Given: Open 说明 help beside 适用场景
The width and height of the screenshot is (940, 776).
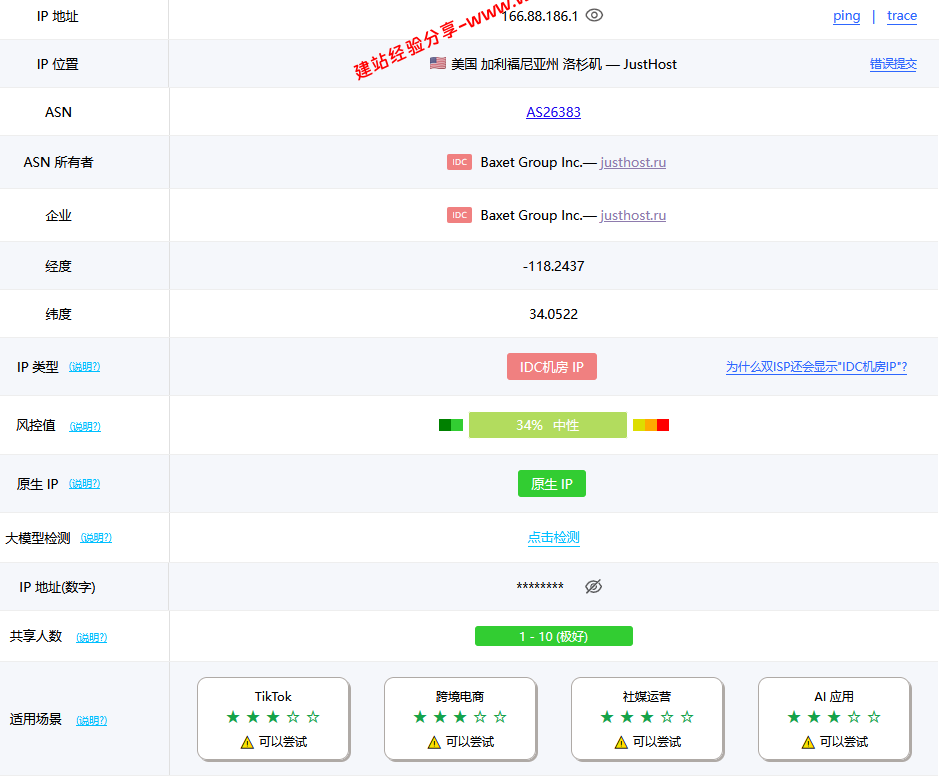Looking at the screenshot, I should pyautogui.click(x=92, y=720).
